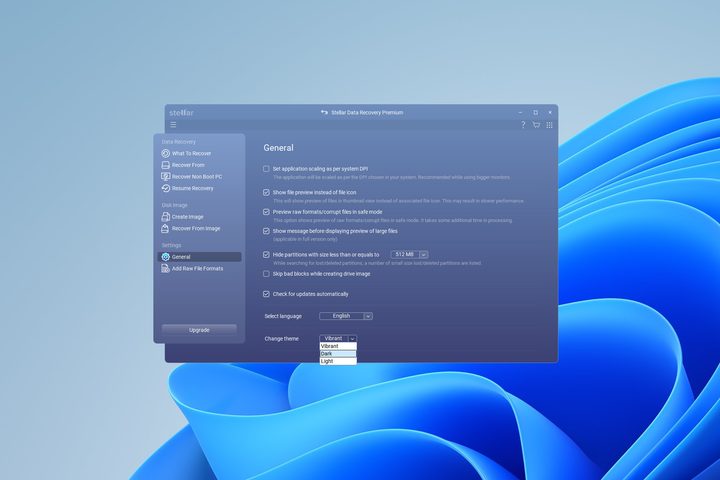Choose Light from the theme list
This screenshot has width=720, height=480.
(338, 361)
